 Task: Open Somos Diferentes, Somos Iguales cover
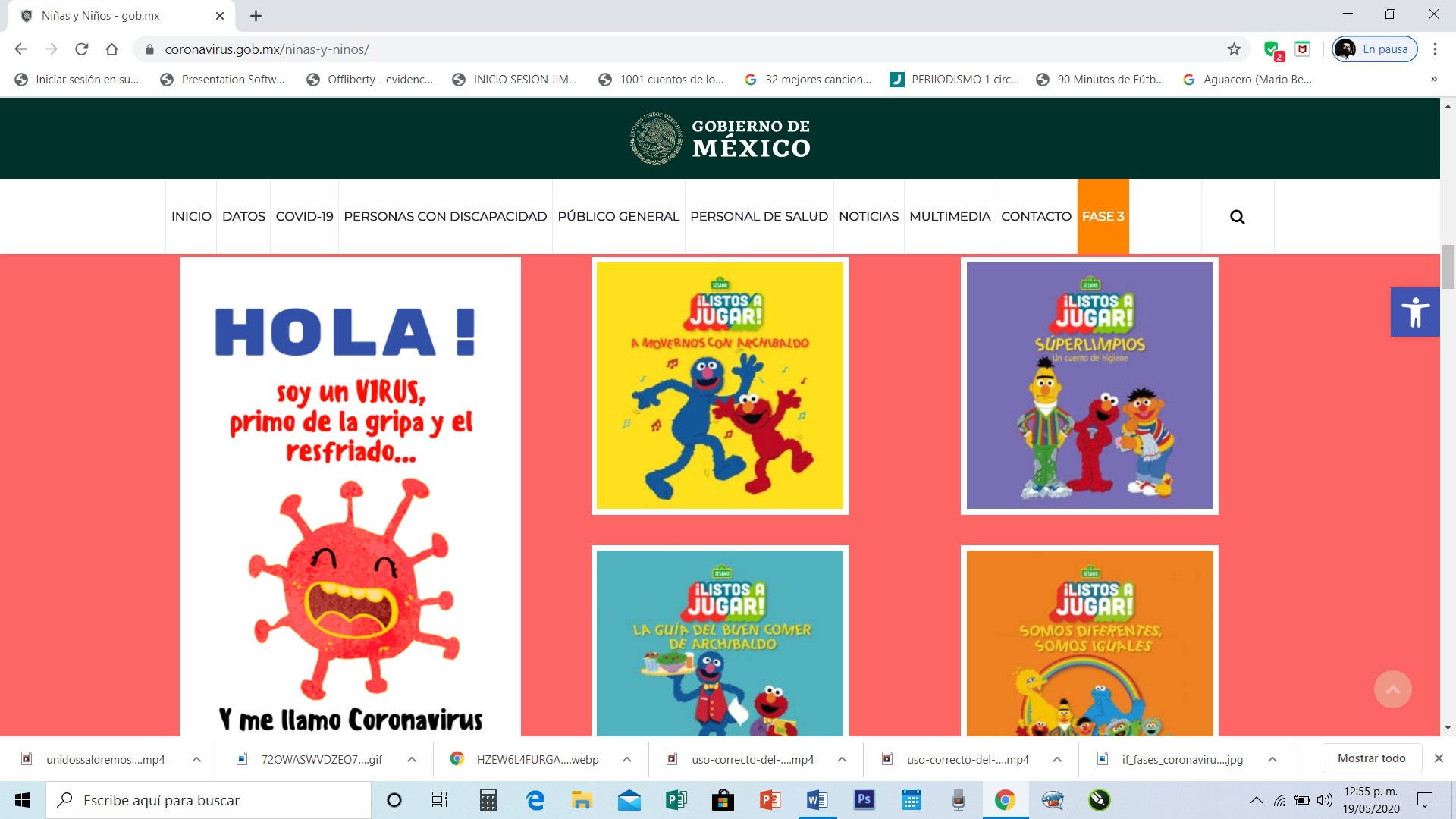click(1090, 642)
